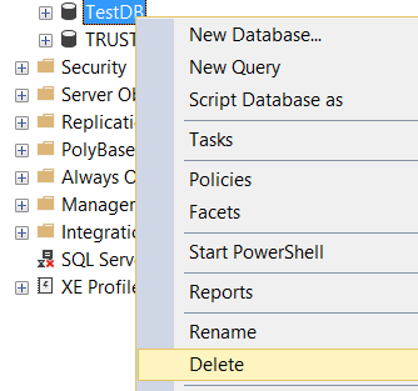Click the SQL Server Agent icon

pos(46,259)
